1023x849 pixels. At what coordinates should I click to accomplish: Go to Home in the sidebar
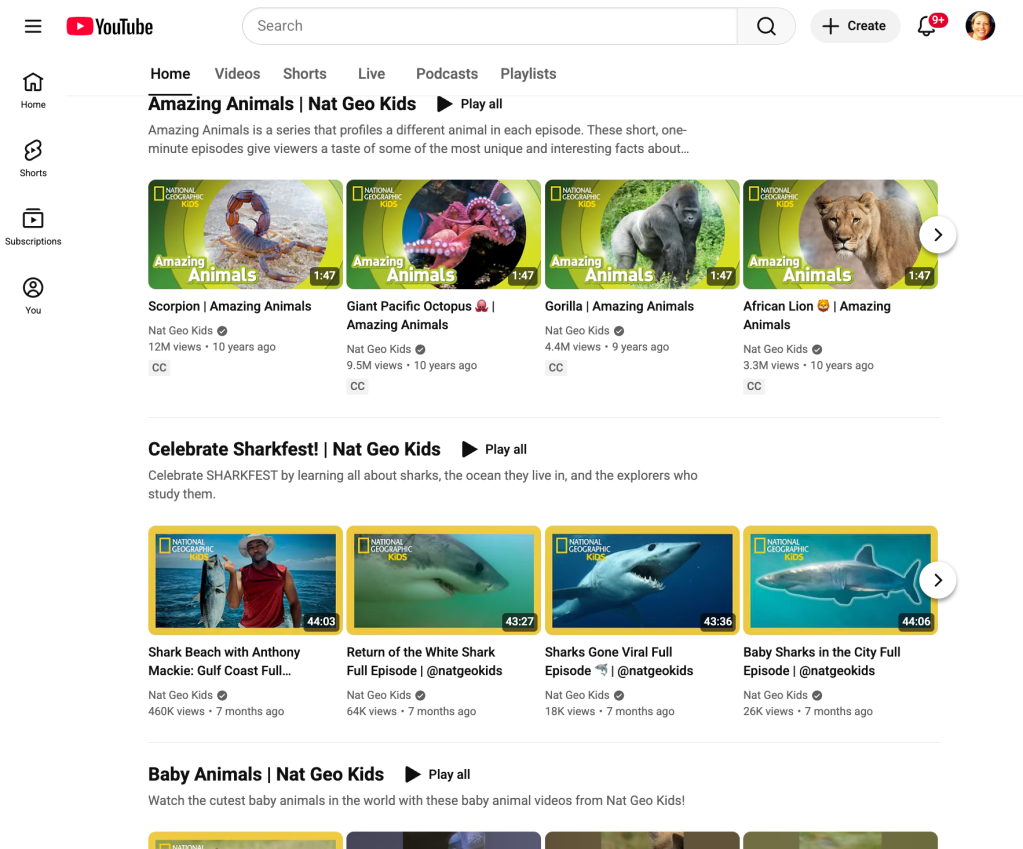(33, 89)
